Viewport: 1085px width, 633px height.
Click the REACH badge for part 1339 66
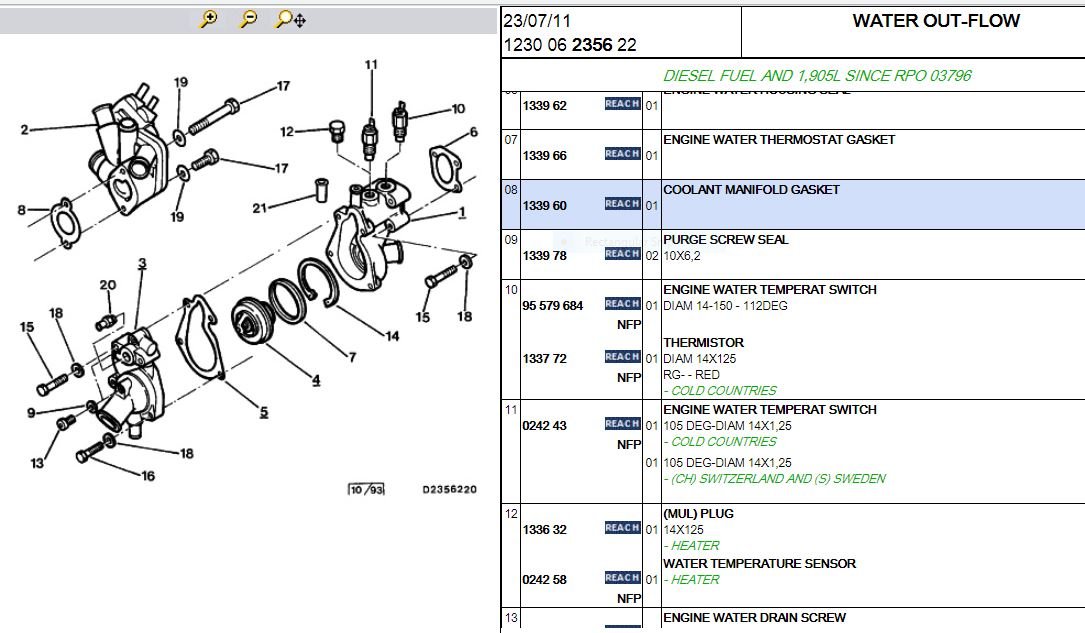pos(622,154)
